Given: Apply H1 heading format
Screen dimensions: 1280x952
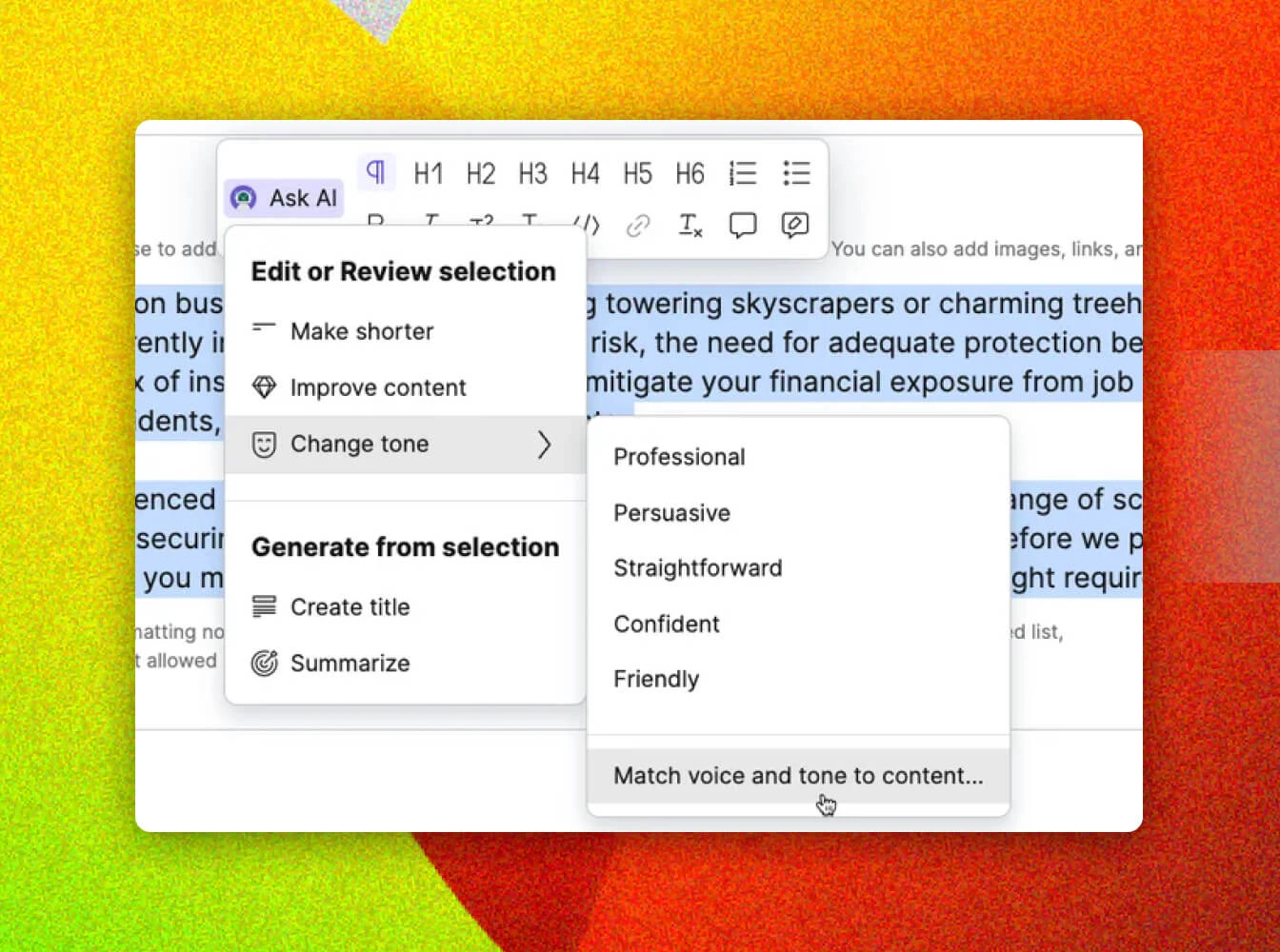Looking at the screenshot, I should [428, 173].
